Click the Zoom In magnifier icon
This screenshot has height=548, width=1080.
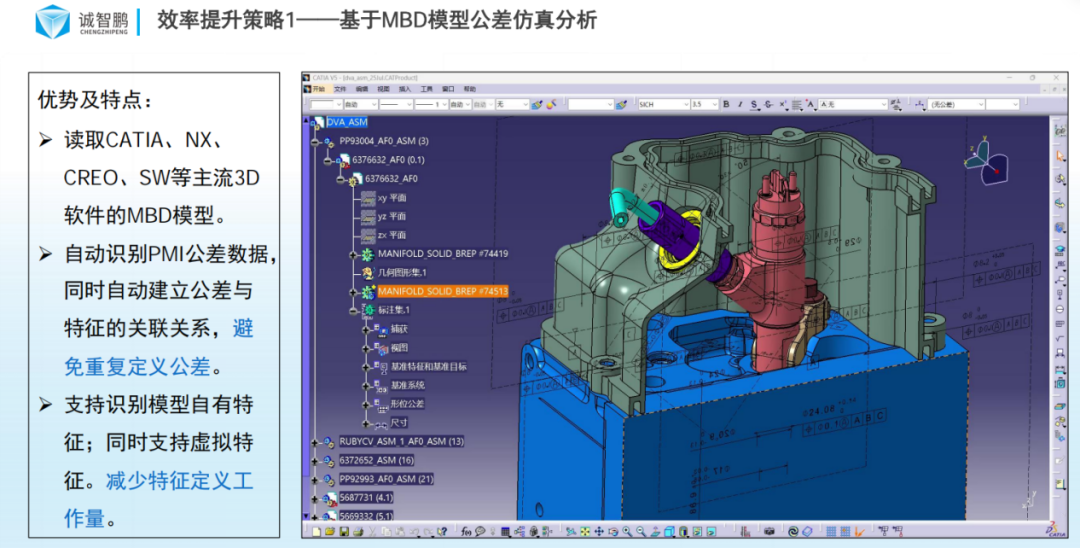(627, 531)
